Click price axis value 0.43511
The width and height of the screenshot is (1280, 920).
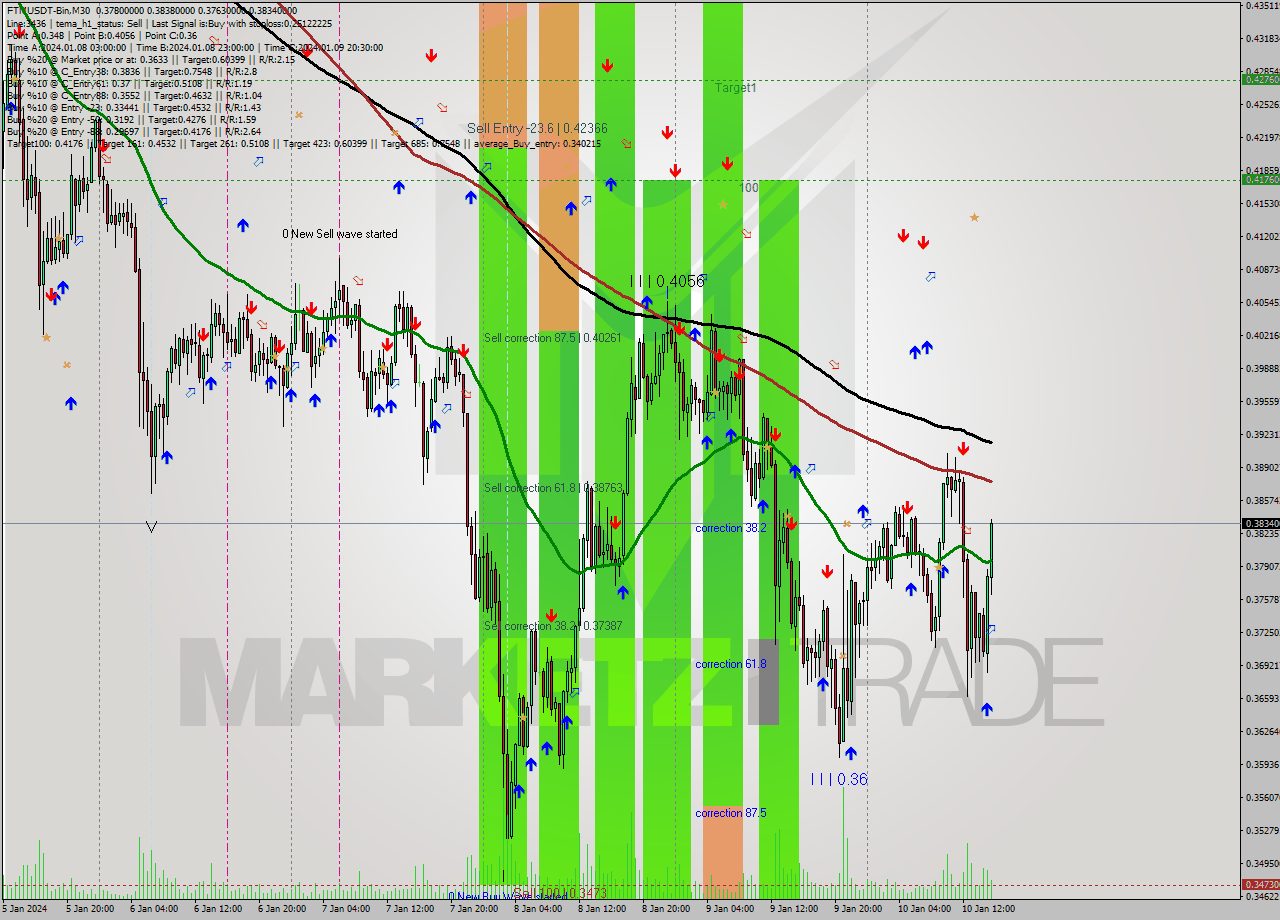(1262, 6)
